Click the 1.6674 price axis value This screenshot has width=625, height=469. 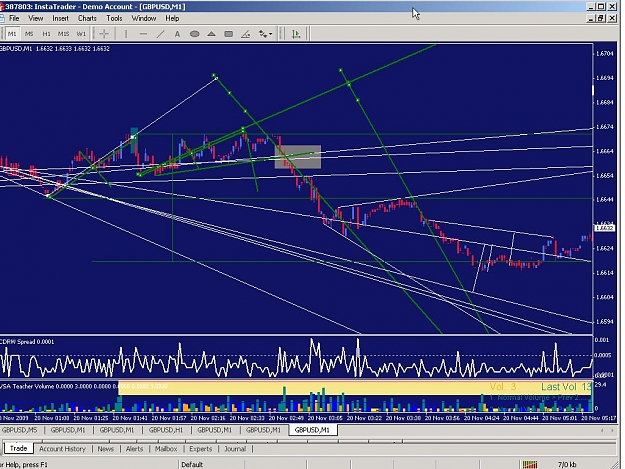click(x=605, y=127)
